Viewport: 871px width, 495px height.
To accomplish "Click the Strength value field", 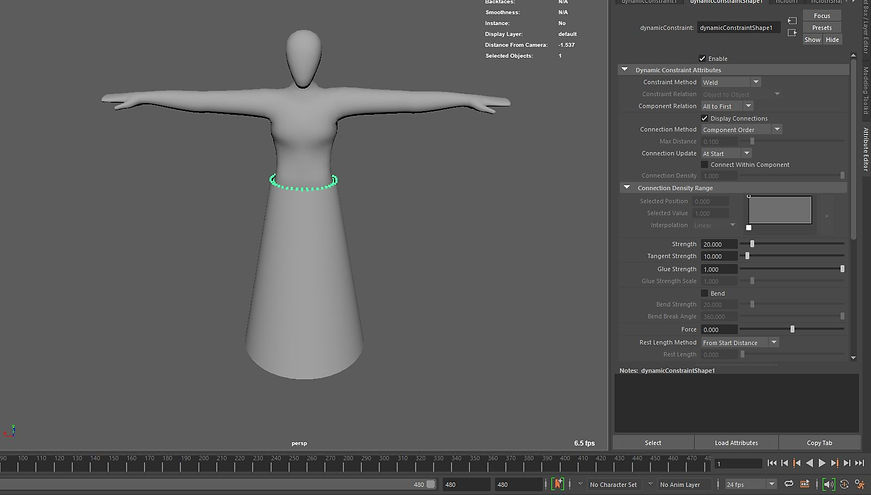I will pyautogui.click(x=719, y=244).
